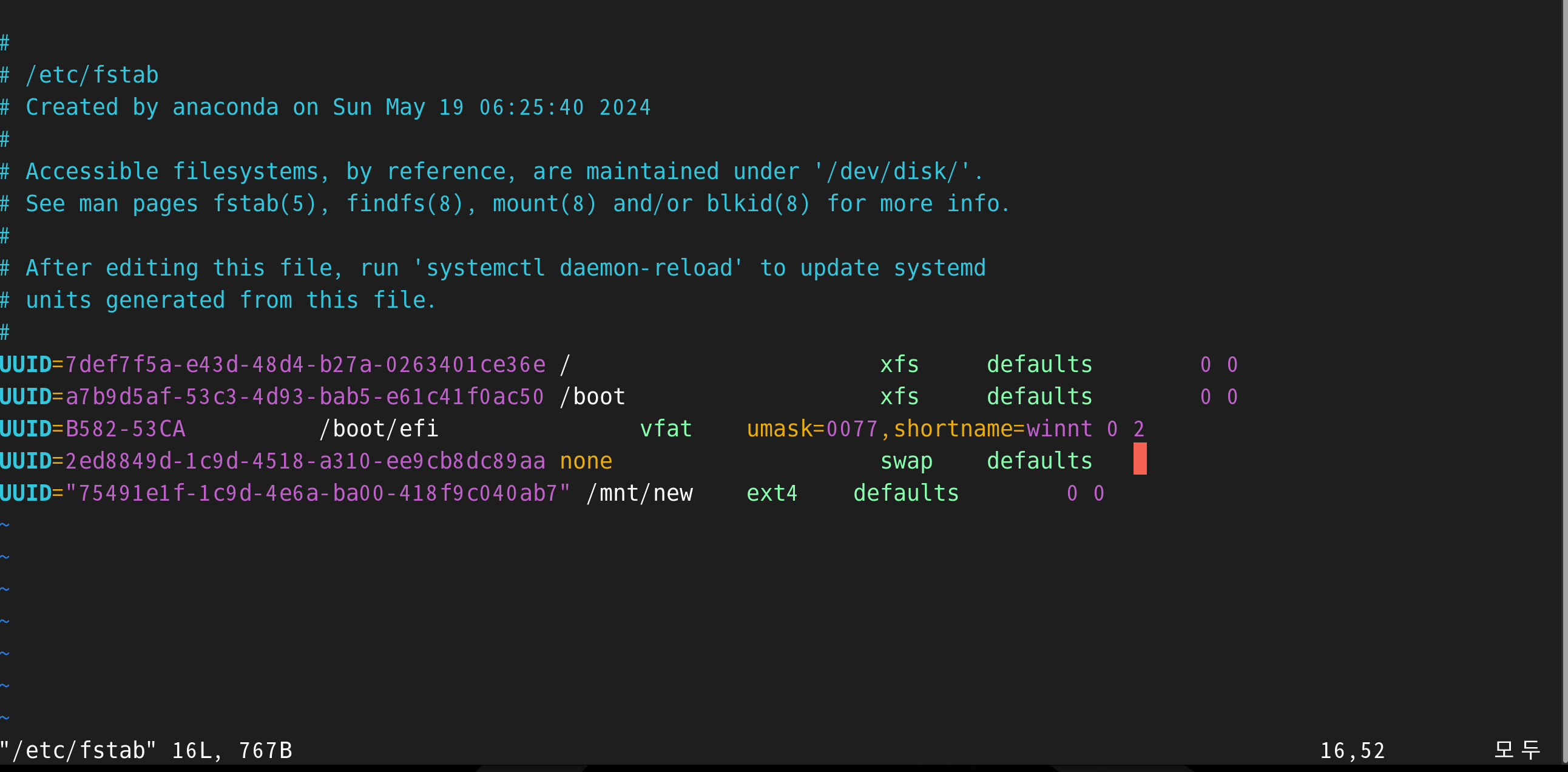Click the /etc/fstab comment header text
This screenshot has height=772, width=1568.
(92, 75)
